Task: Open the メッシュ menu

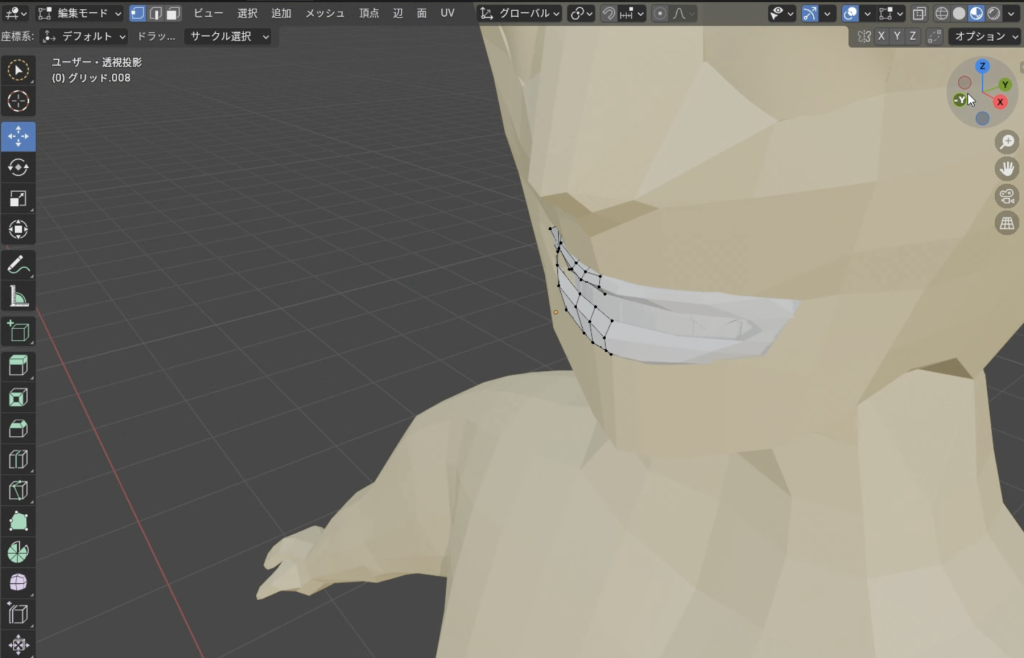Action: tap(325, 13)
